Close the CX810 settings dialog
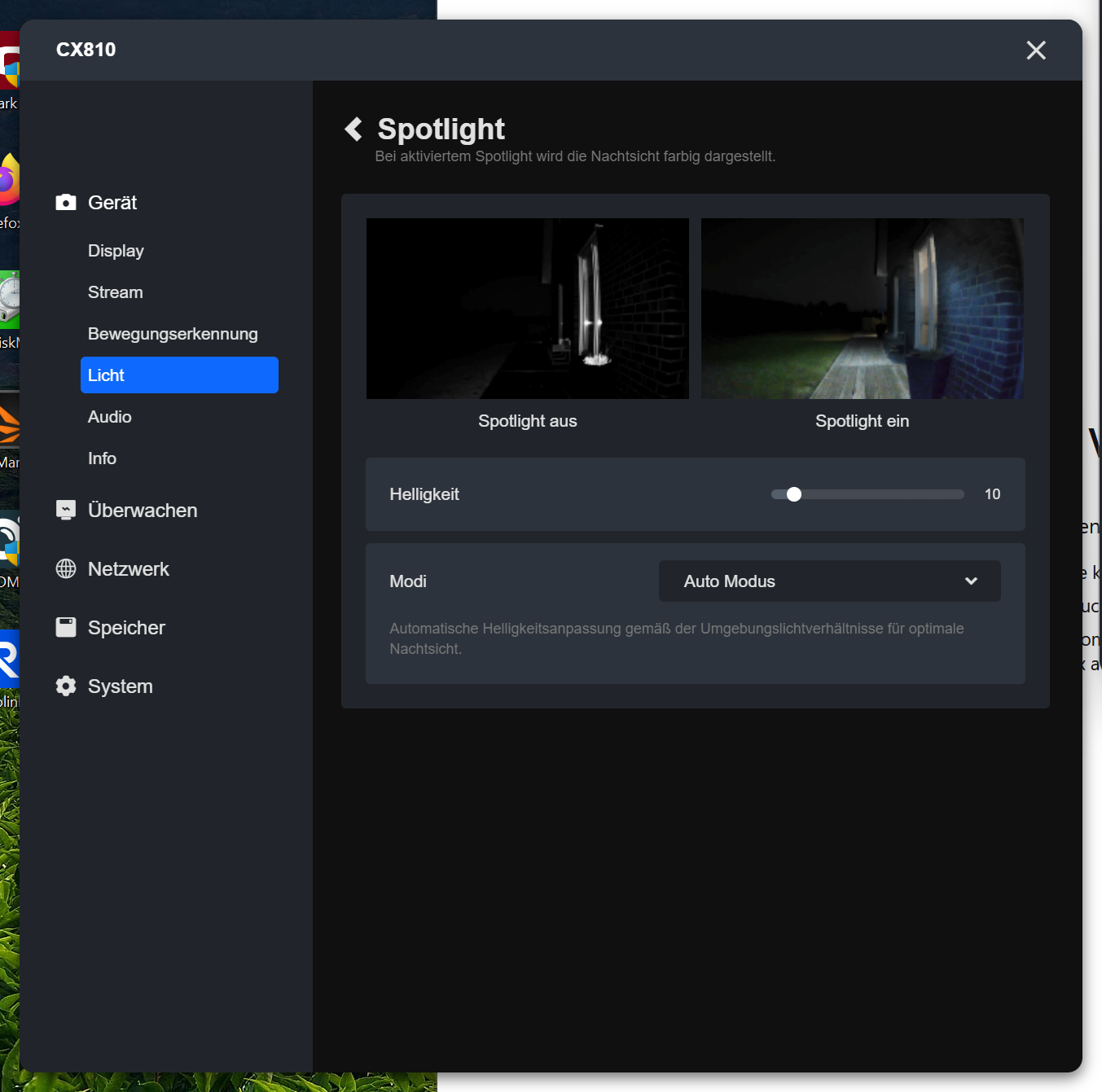This screenshot has height=1092, width=1102. (1035, 50)
